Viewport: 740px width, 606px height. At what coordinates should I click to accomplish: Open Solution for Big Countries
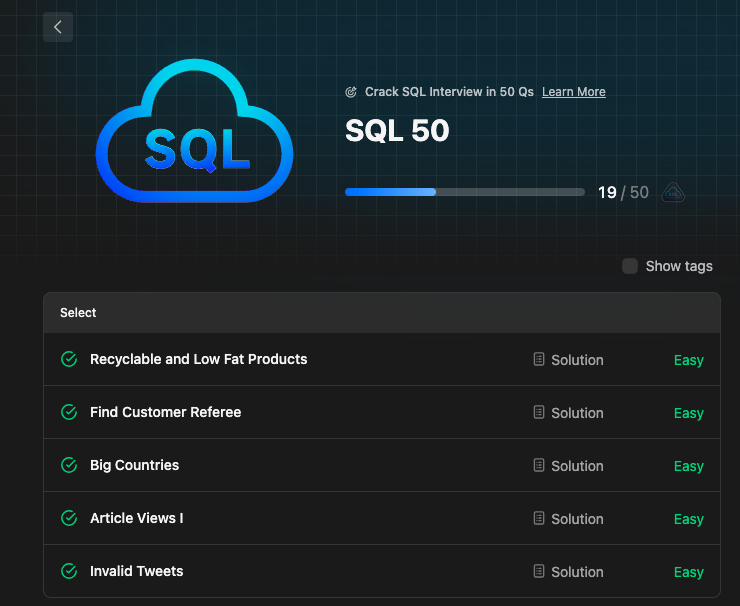point(577,466)
